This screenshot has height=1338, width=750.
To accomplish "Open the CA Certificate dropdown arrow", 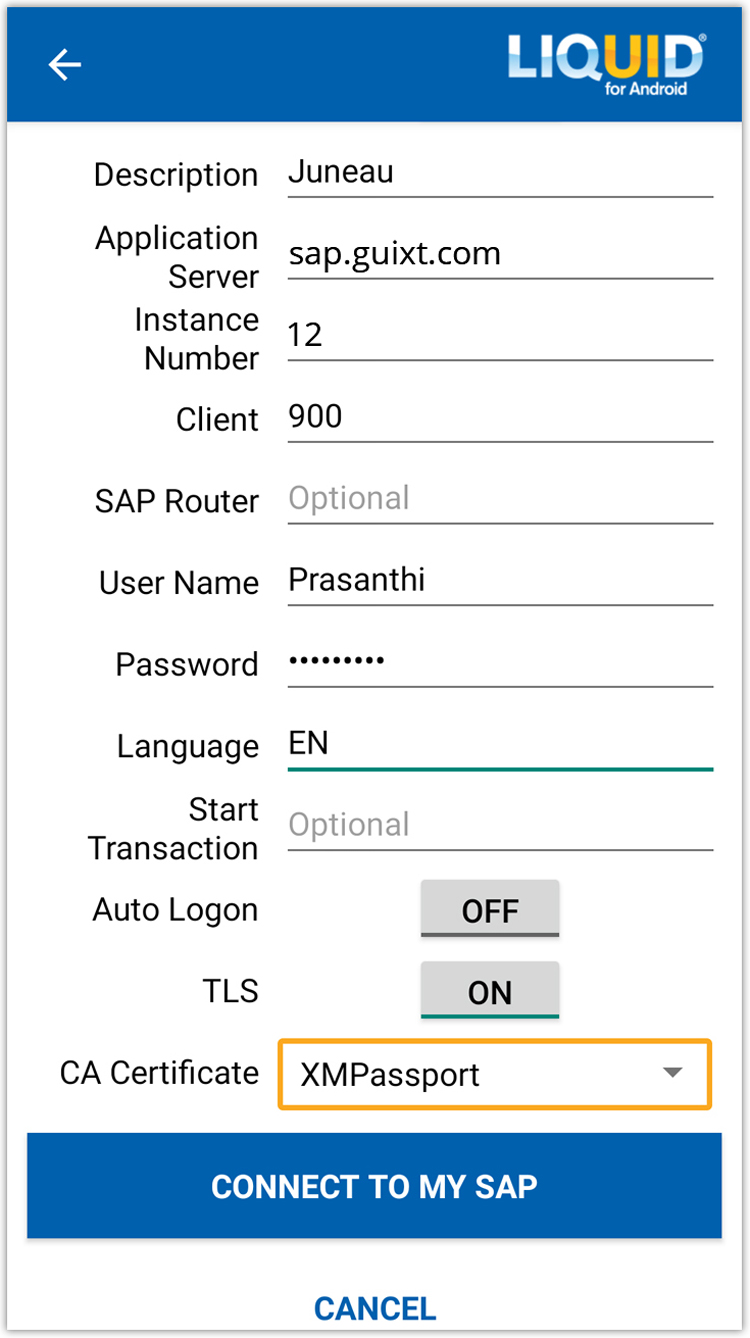I will click(672, 1073).
